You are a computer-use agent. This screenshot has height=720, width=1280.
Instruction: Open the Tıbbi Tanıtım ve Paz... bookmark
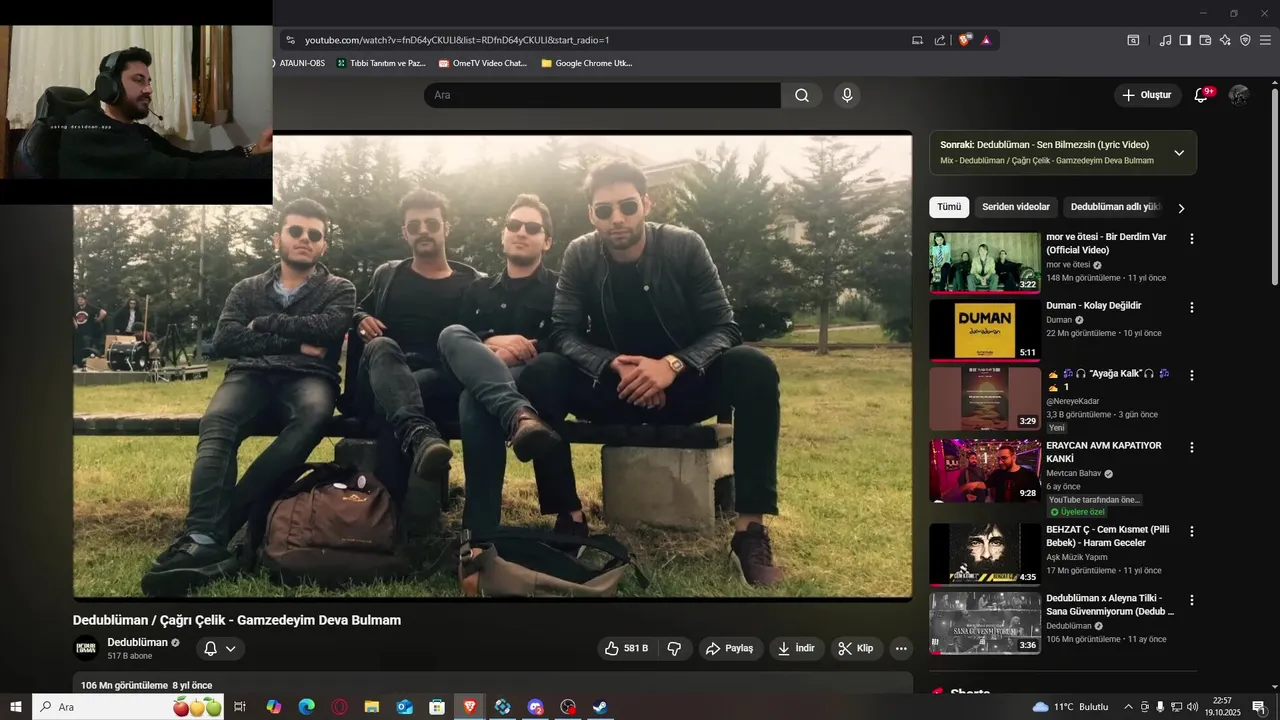381,63
